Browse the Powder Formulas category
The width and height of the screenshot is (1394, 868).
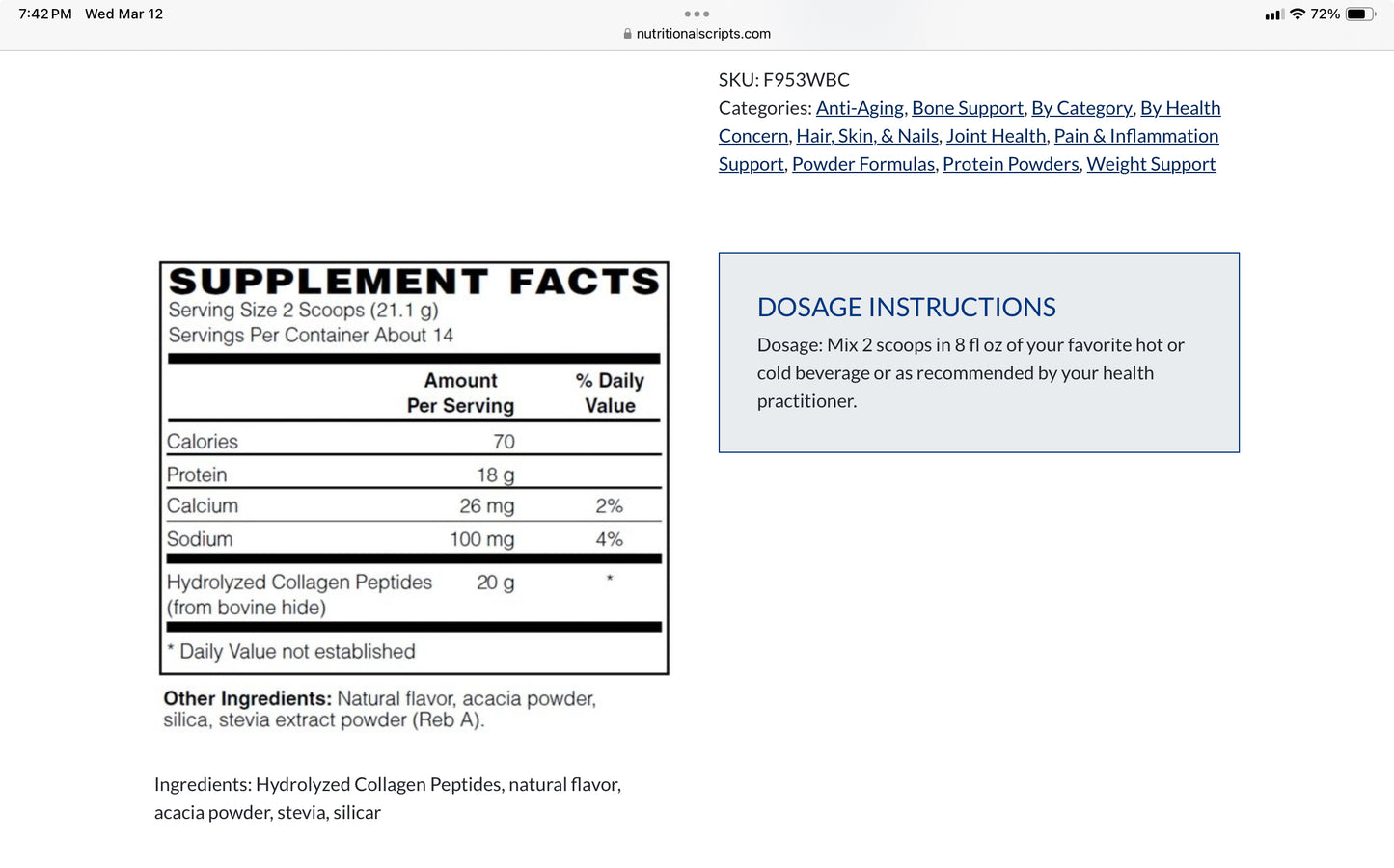click(x=863, y=164)
